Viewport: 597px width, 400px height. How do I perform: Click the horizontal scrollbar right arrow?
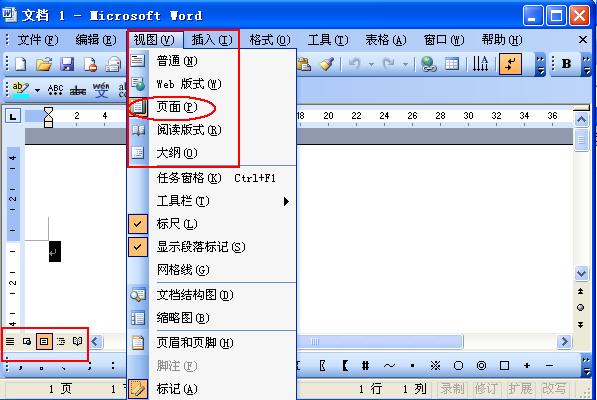[x=564, y=342]
